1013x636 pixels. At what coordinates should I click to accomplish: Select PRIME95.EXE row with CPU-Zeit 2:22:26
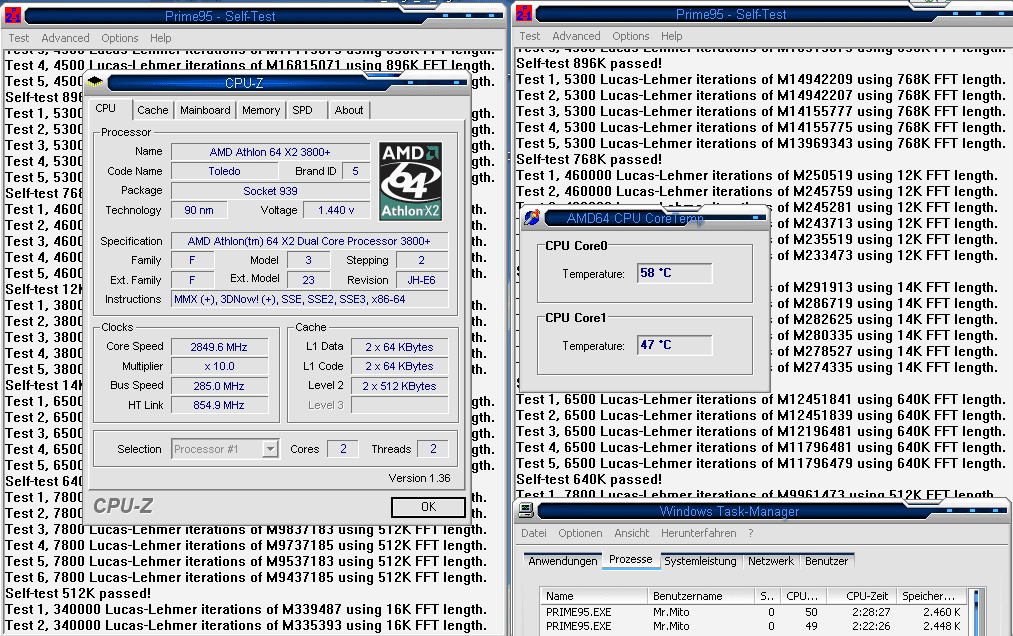click(753, 626)
